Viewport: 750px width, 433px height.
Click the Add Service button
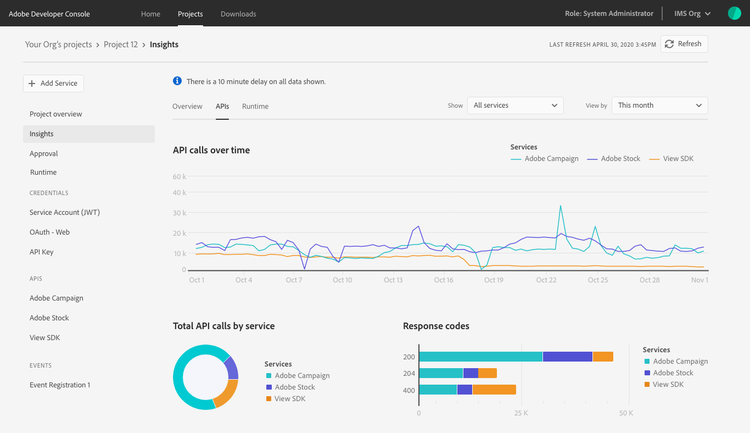pos(54,83)
